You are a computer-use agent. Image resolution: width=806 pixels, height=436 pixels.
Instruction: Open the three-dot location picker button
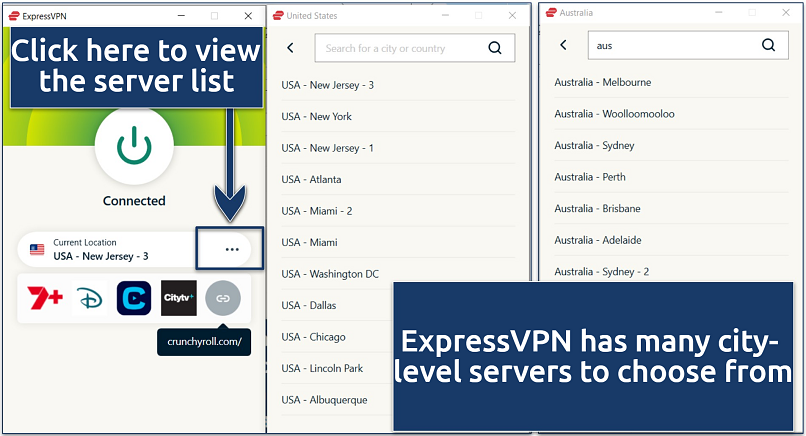232,249
